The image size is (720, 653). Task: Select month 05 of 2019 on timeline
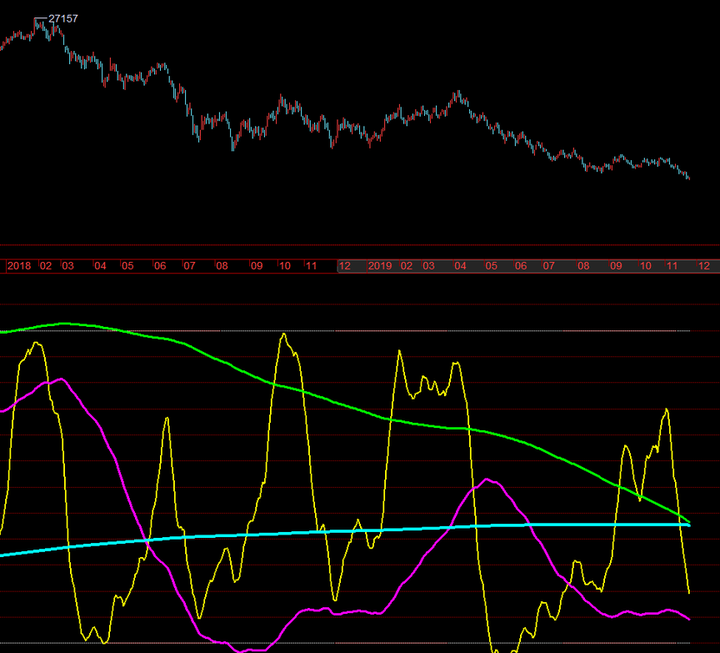click(491, 266)
